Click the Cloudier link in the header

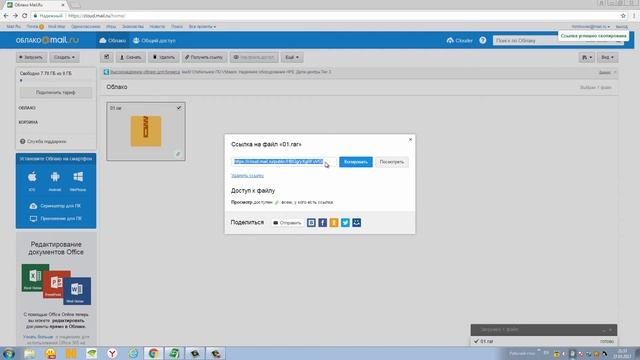tap(460, 40)
